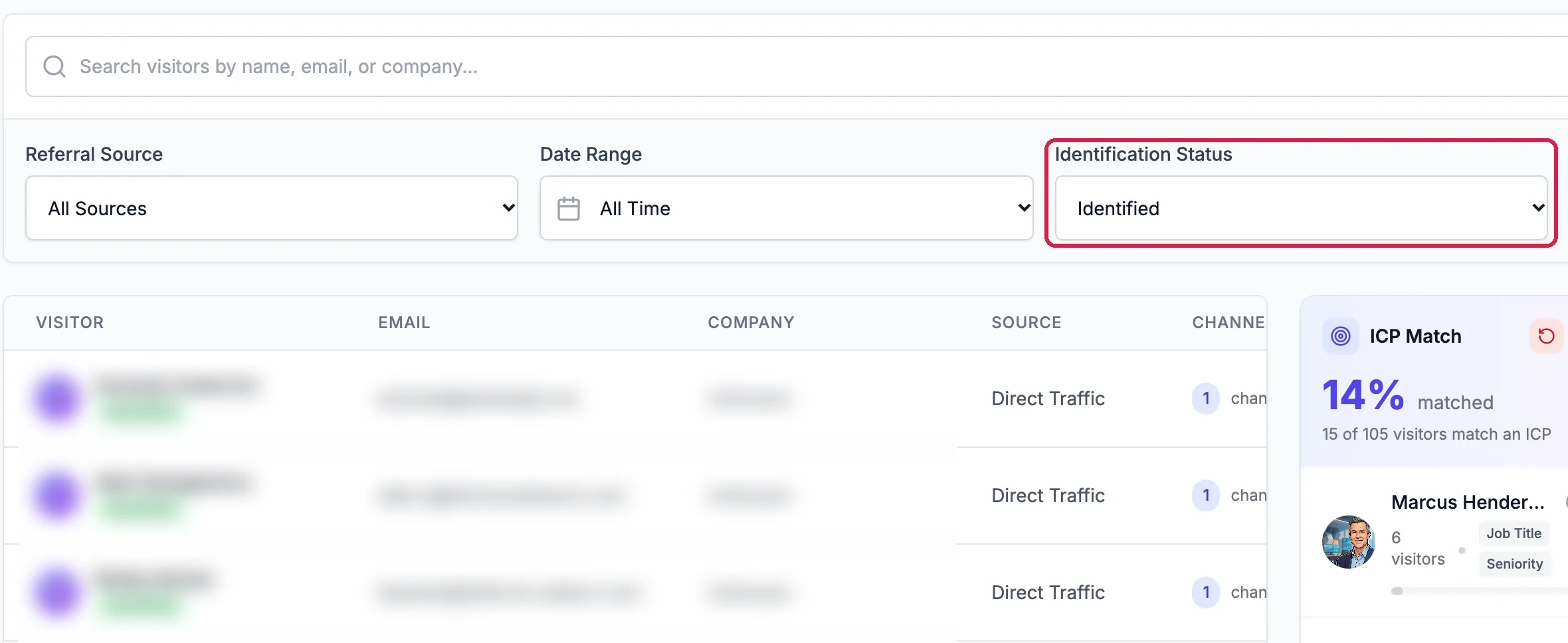Click the search magnifier icon
Image resolution: width=1568 pixels, height=643 pixels.
(x=54, y=66)
